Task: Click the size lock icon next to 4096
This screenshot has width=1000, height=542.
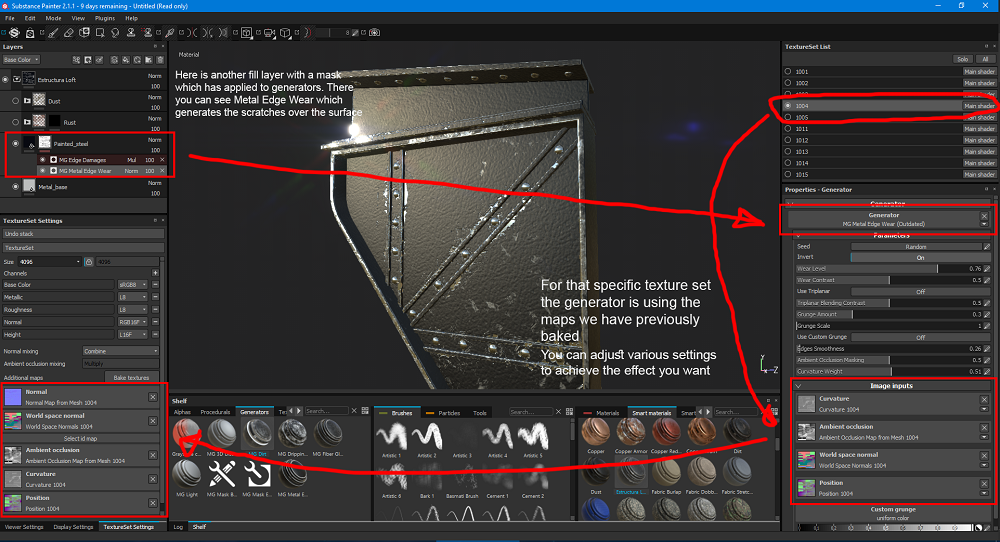Action: click(89, 262)
